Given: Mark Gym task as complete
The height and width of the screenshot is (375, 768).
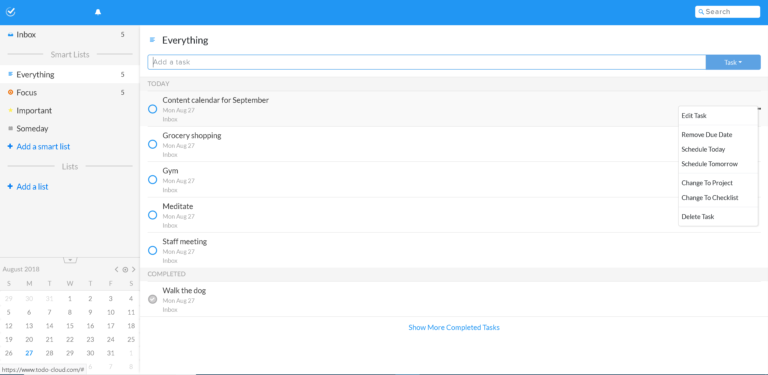Looking at the screenshot, I should [x=152, y=180].
